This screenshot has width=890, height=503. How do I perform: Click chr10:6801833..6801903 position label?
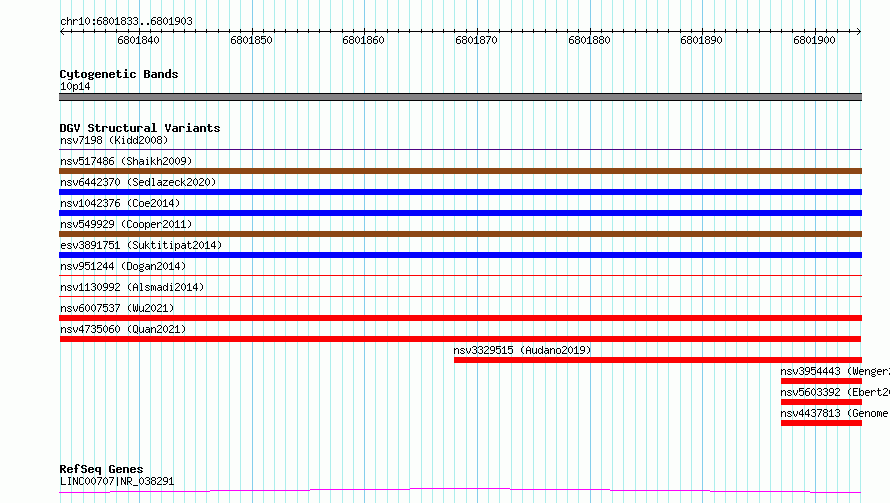click(x=126, y=21)
